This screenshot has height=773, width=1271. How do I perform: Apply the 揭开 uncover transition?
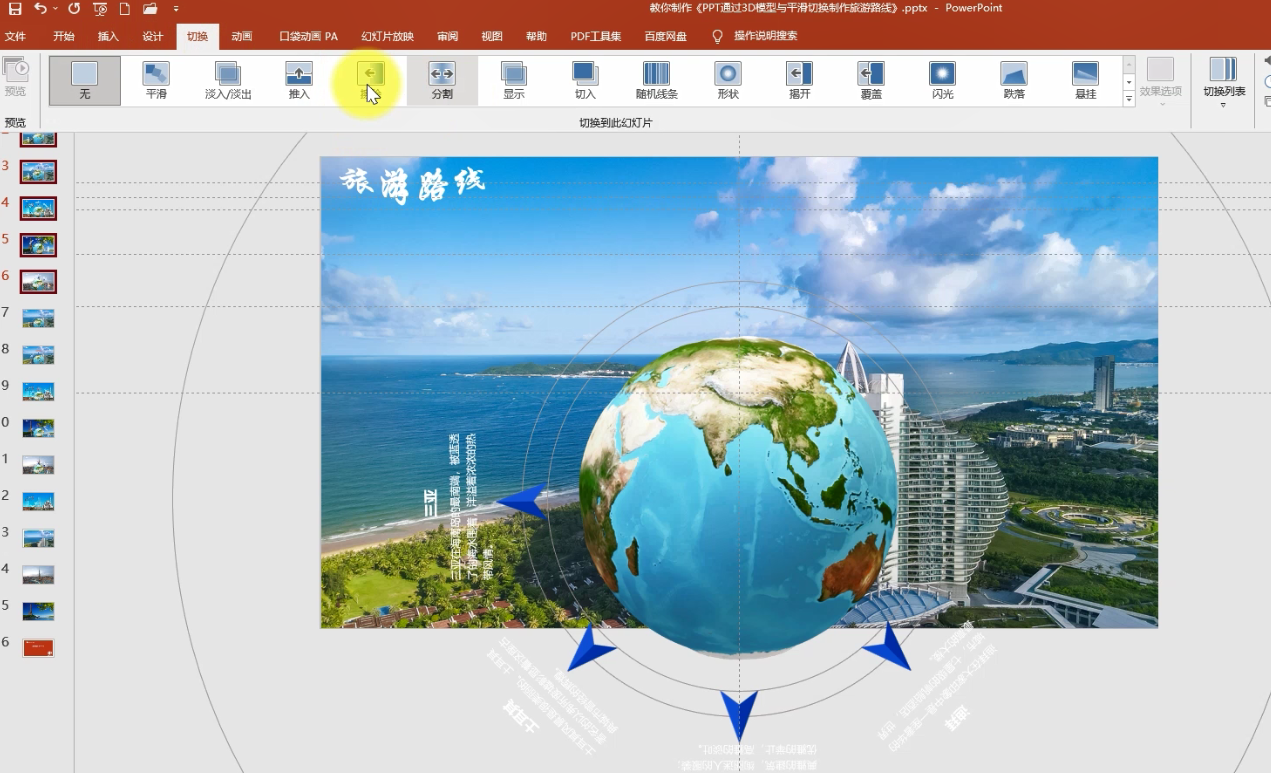click(x=799, y=81)
